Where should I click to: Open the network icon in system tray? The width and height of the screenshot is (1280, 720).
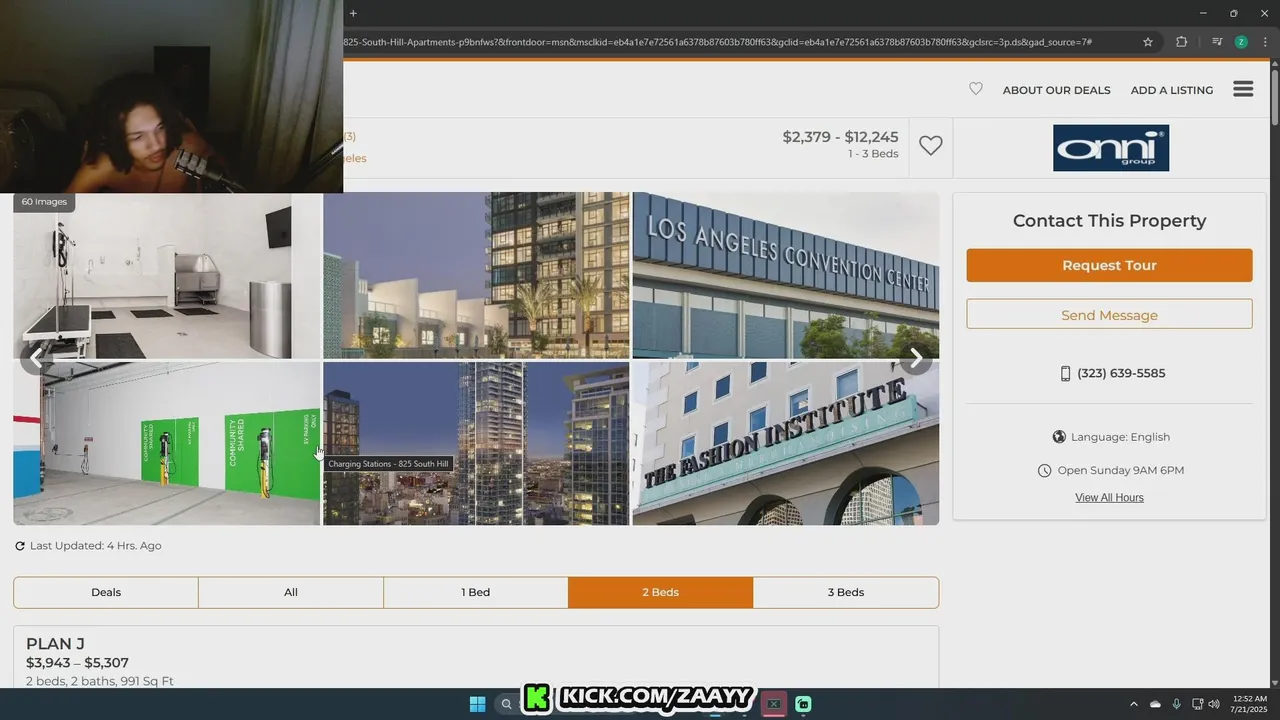[x=1197, y=704]
